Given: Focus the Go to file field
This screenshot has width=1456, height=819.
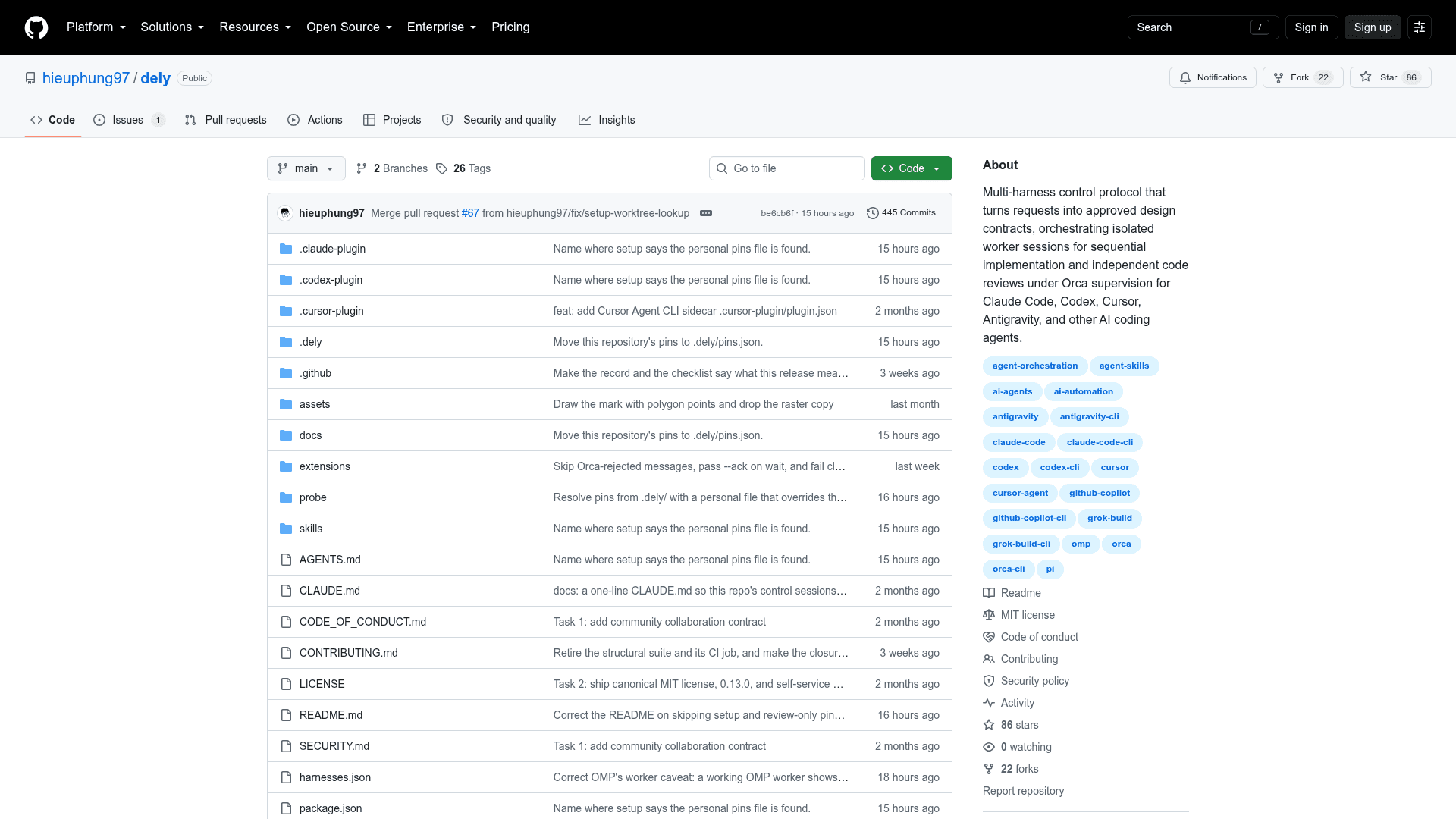Looking at the screenshot, I should point(786,168).
